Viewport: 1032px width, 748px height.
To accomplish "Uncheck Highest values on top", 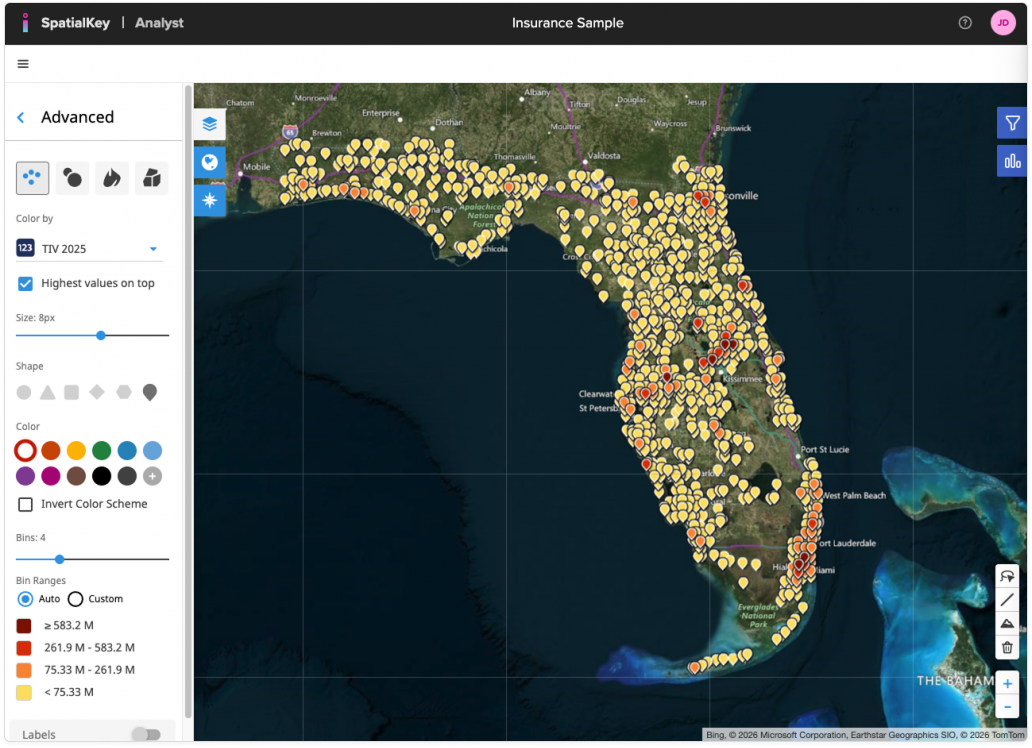I will click(x=26, y=284).
